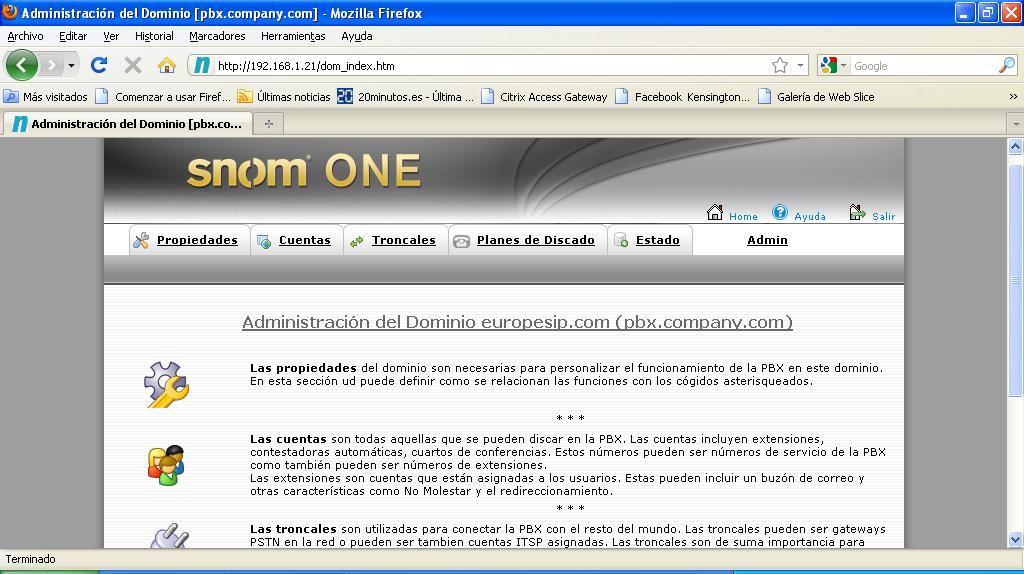
Task: Click the Admin link
Action: [x=767, y=240]
